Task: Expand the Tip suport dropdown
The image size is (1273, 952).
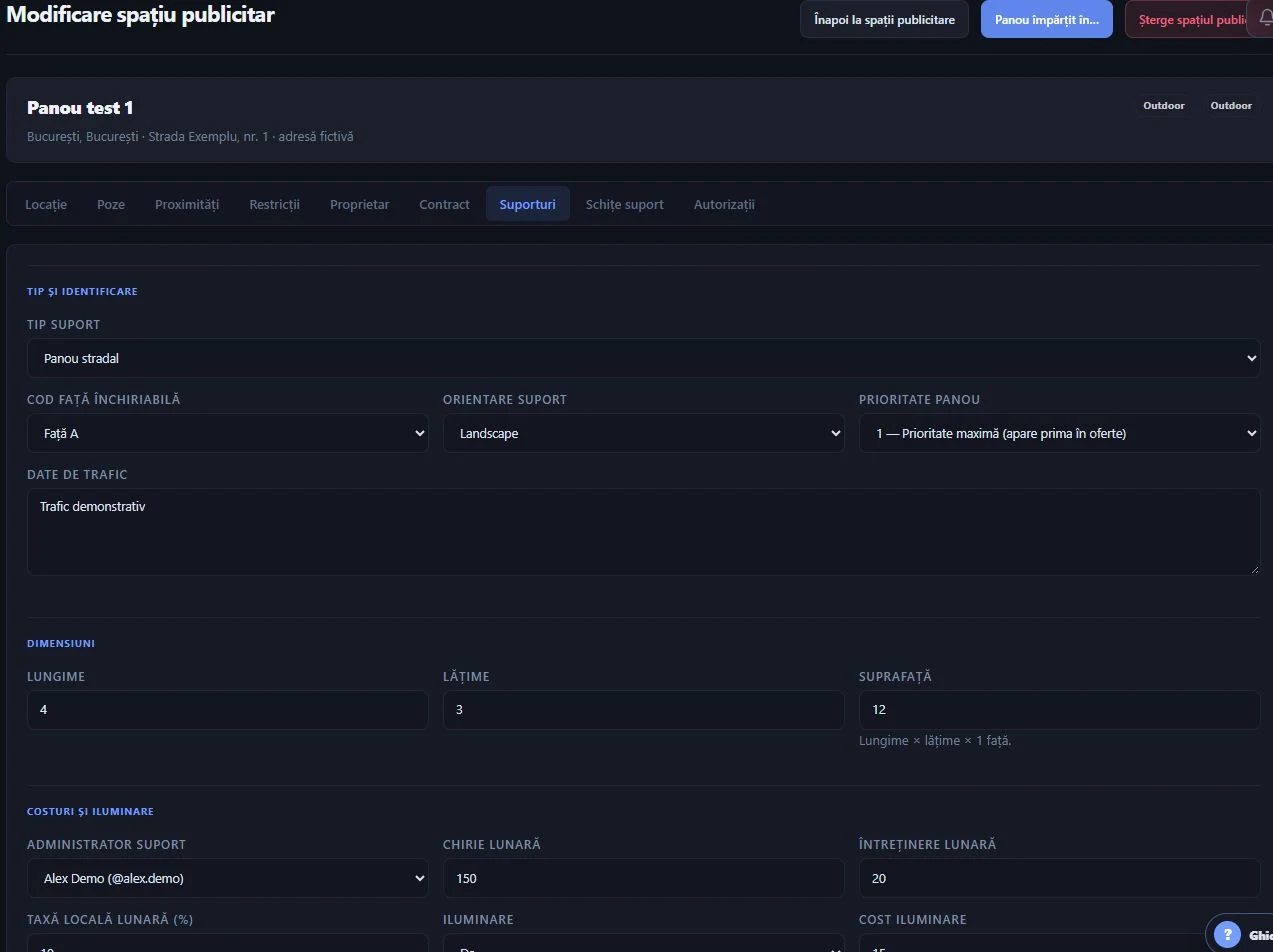Action: pos(644,358)
